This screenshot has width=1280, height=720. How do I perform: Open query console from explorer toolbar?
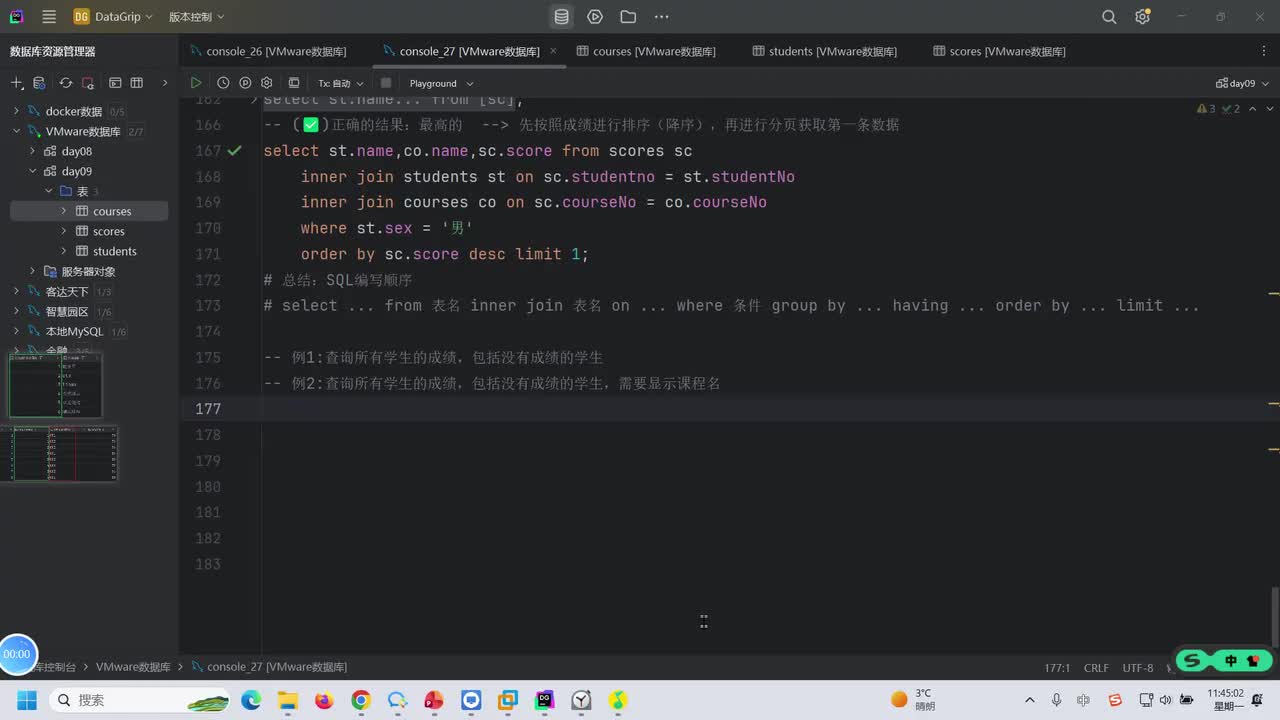[115, 83]
